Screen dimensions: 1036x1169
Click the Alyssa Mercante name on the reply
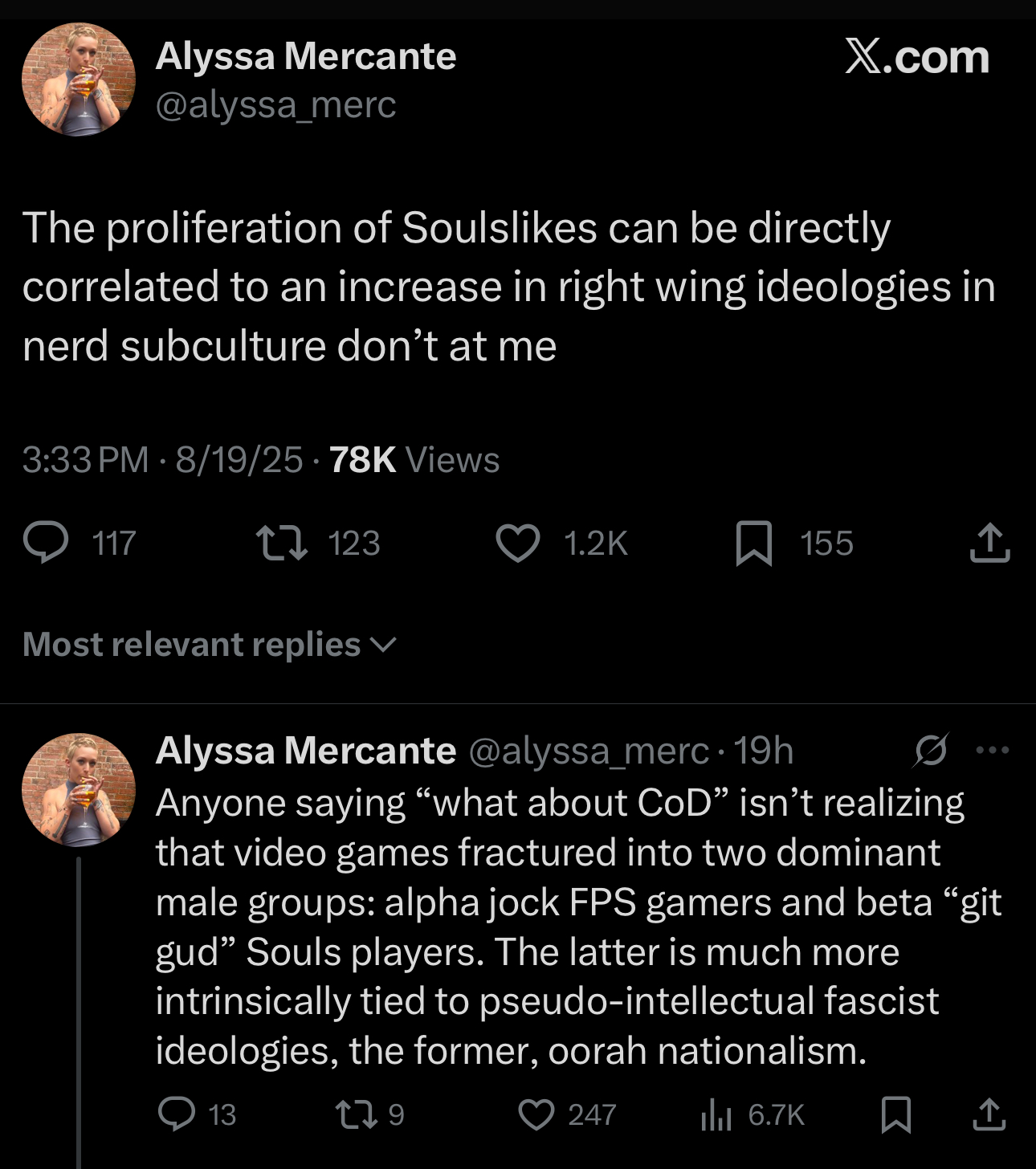[305, 751]
